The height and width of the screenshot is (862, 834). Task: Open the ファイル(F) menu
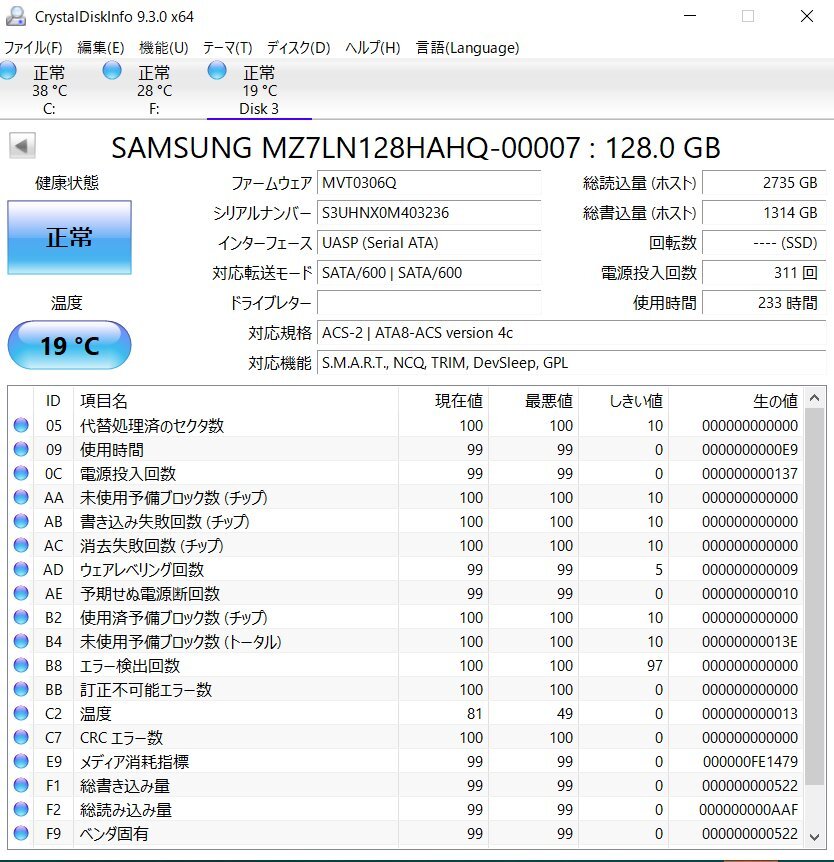[33, 48]
